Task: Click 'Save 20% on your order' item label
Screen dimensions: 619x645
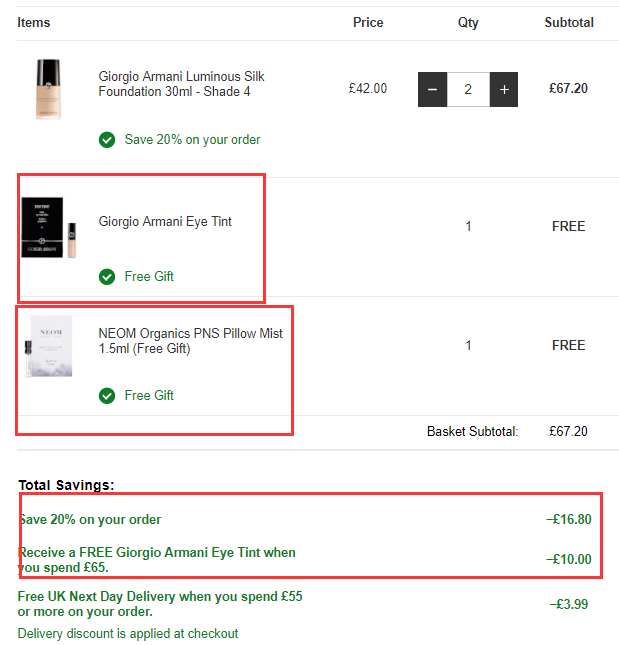Action: tap(192, 140)
